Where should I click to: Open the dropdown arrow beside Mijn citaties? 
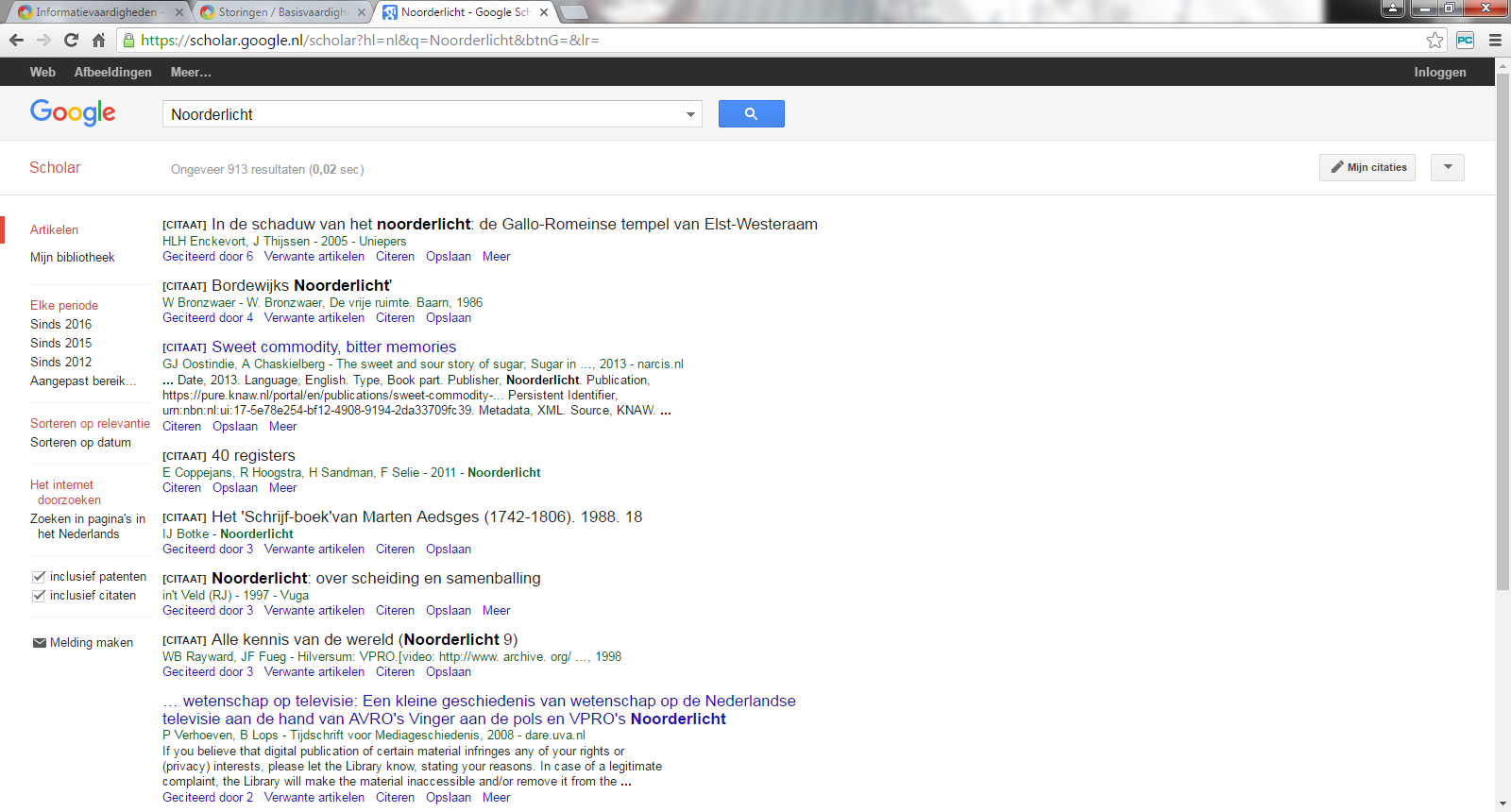[1447, 167]
